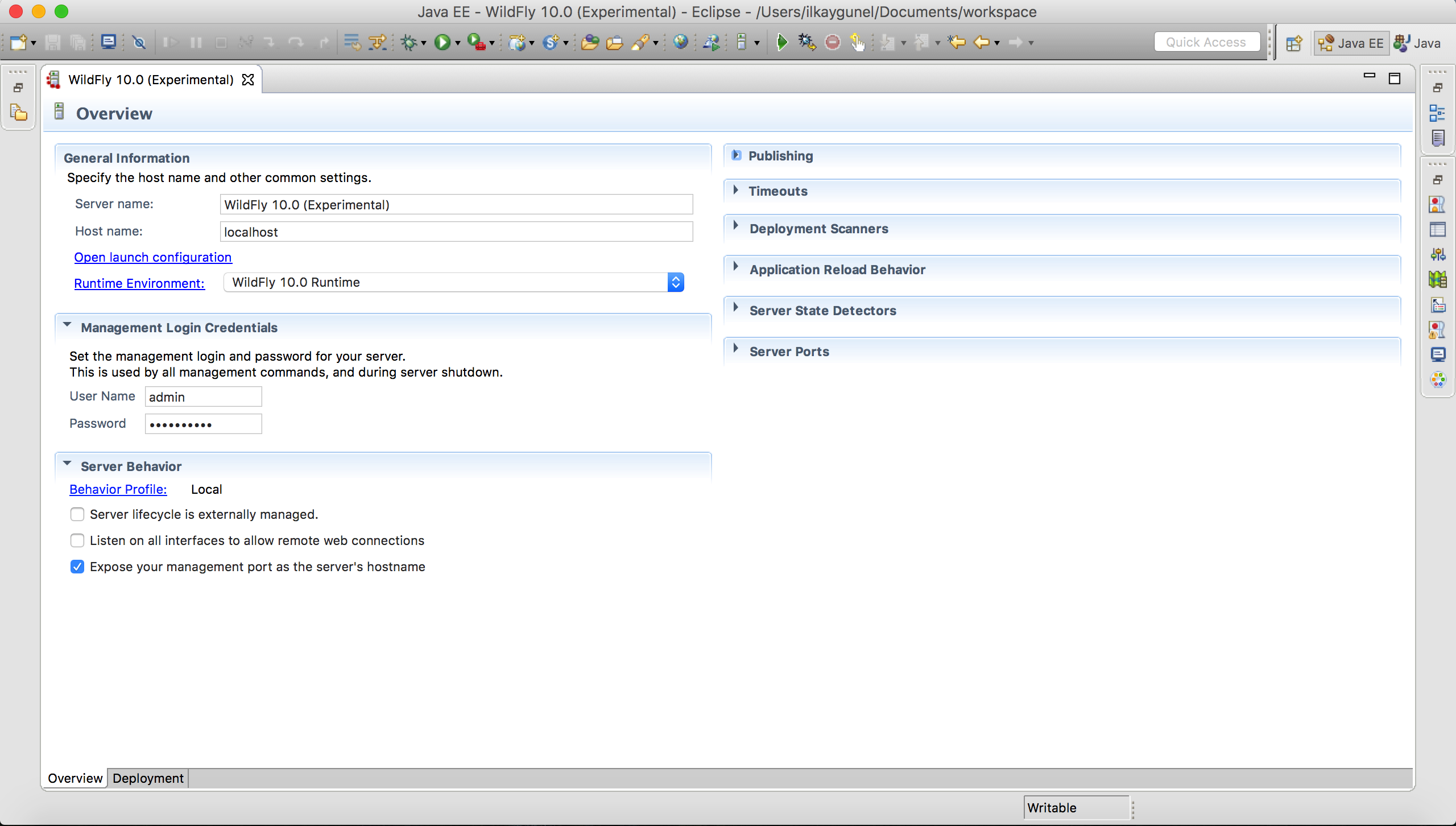Click the Server name input field
This screenshot has height=826, width=1456.
[x=456, y=204]
